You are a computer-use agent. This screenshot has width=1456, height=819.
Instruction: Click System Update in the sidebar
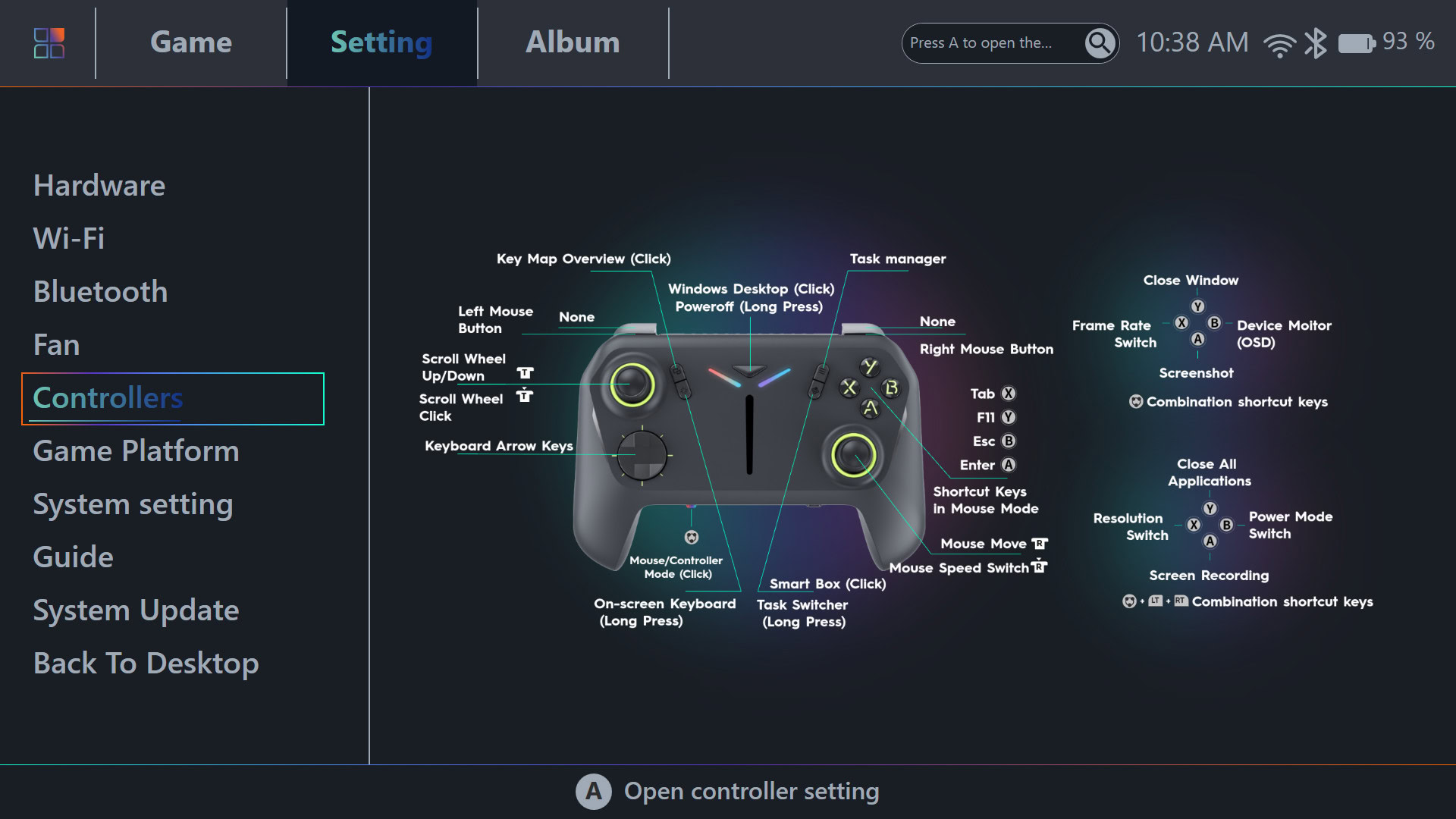coord(136,609)
